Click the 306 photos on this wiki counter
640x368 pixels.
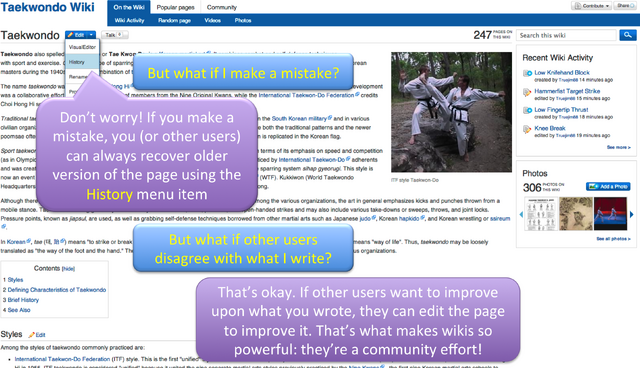pos(543,187)
